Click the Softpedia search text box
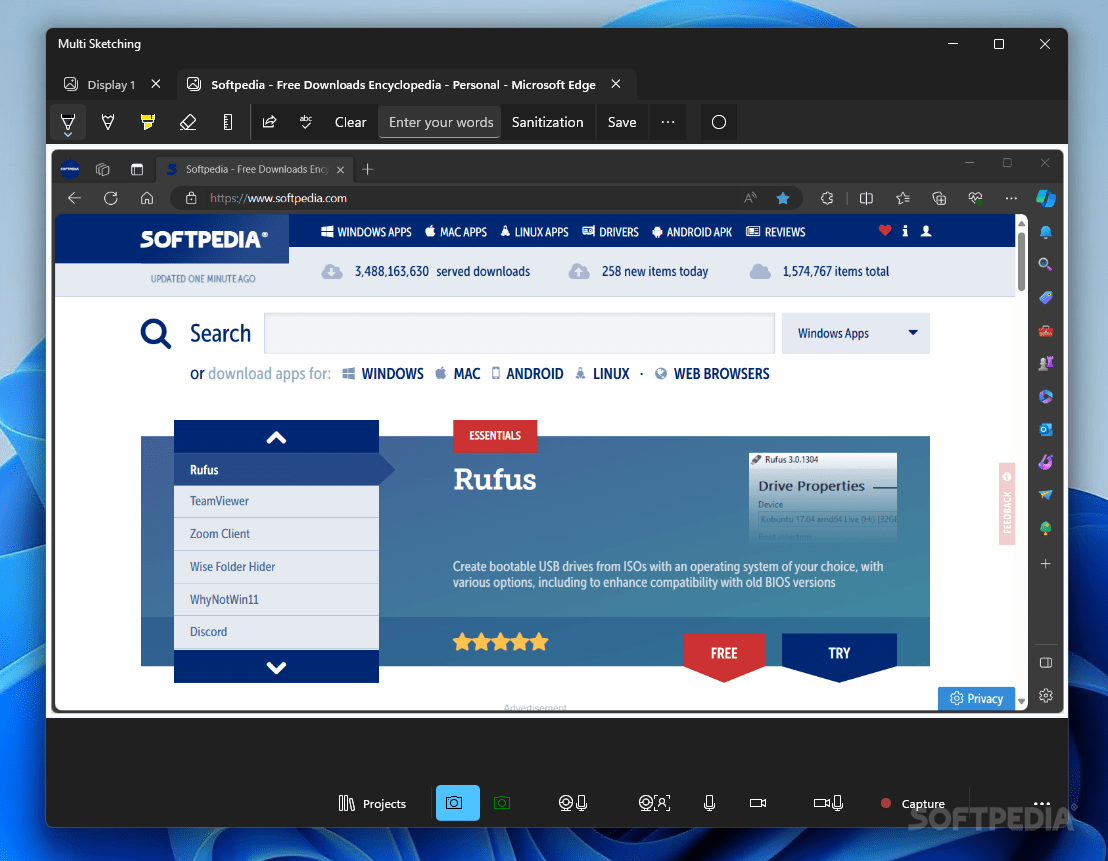Viewport: 1108px width, 861px height. tap(519, 333)
